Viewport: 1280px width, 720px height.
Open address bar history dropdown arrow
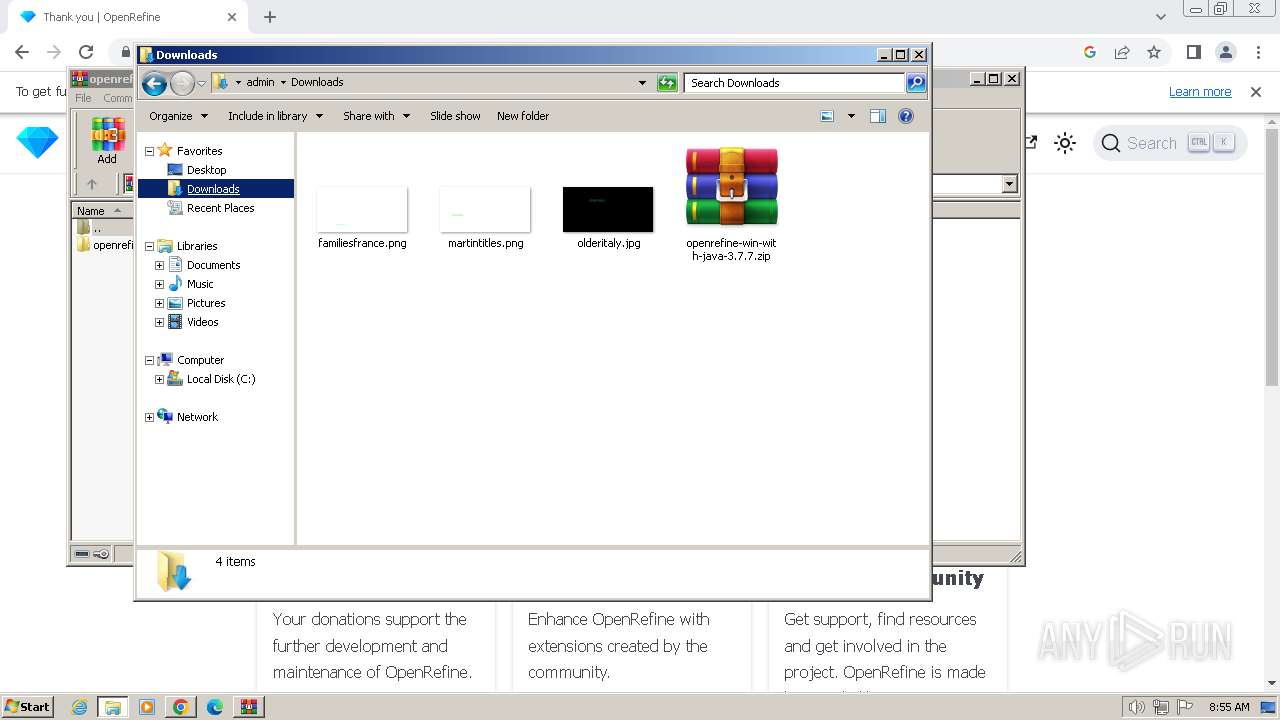click(642, 83)
